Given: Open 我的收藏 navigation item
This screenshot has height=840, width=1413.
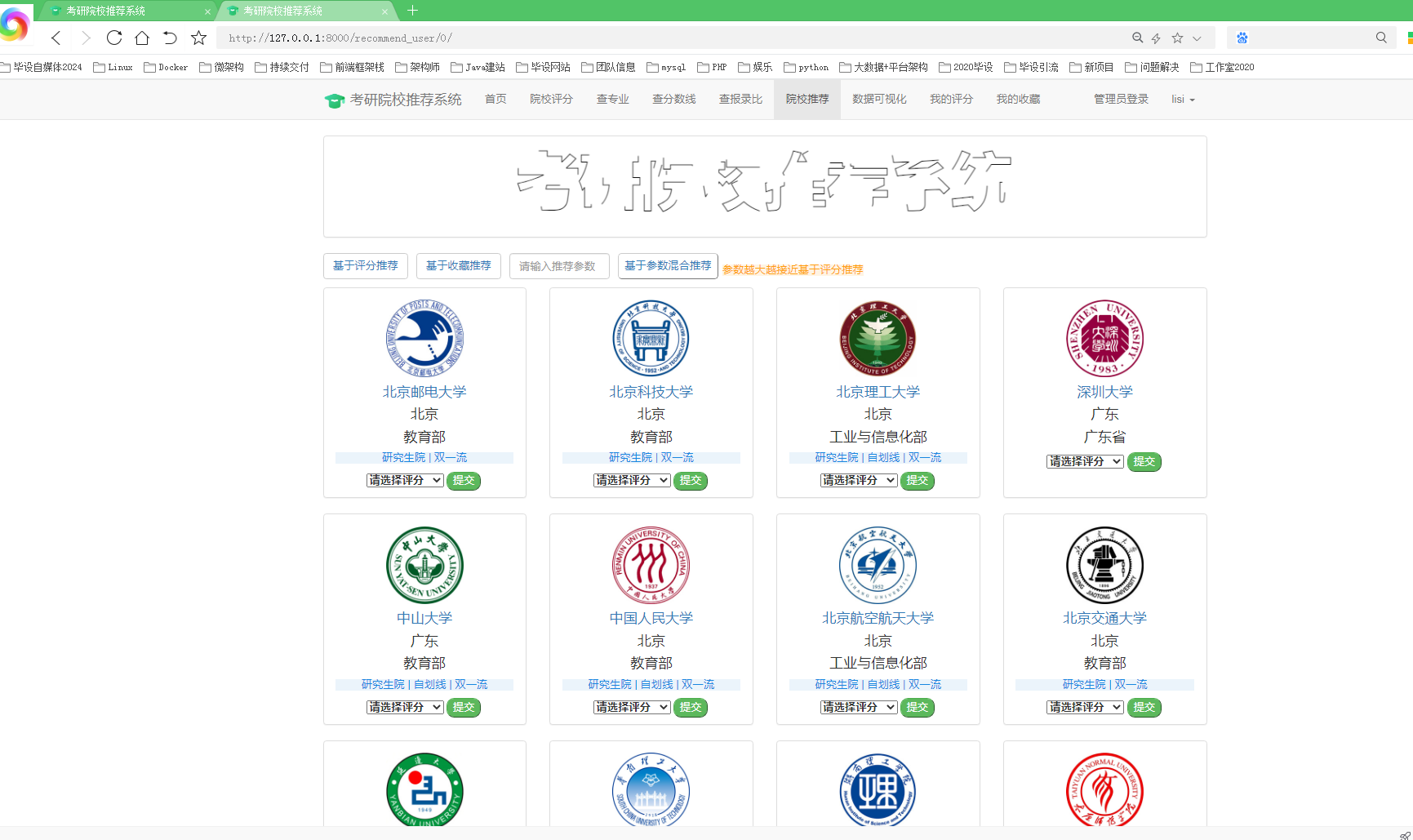Looking at the screenshot, I should 1018,100.
